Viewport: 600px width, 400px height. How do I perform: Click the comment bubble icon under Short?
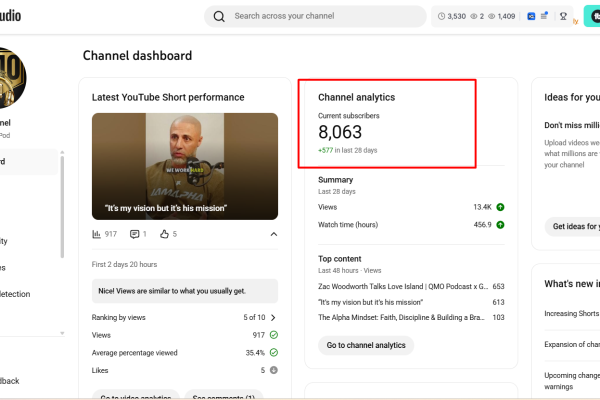[135, 234]
